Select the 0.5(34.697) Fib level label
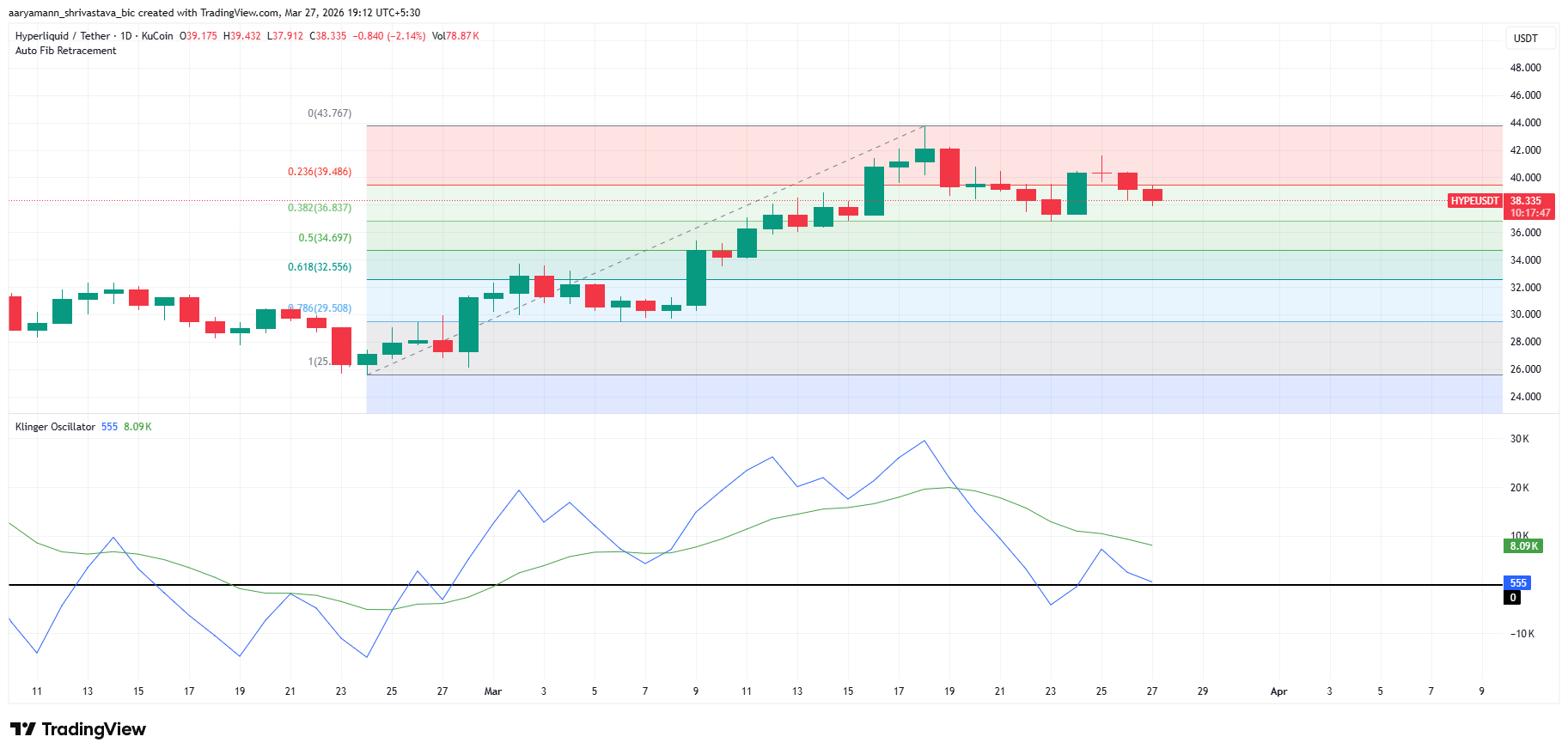The width and height of the screenshot is (1568, 755). pyautogui.click(x=325, y=238)
